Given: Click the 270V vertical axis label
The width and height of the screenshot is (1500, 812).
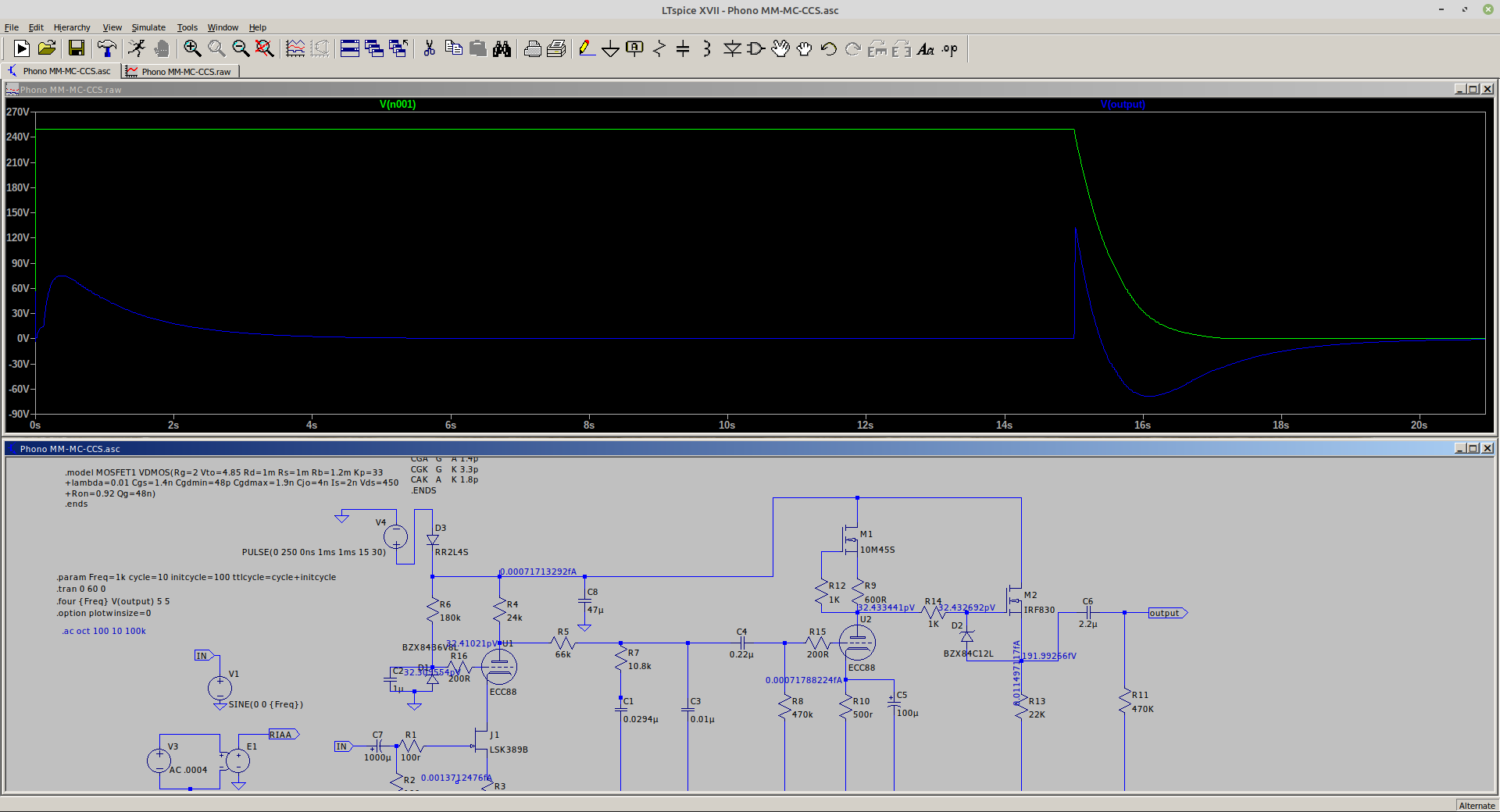Looking at the screenshot, I should pyautogui.click(x=17, y=112).
